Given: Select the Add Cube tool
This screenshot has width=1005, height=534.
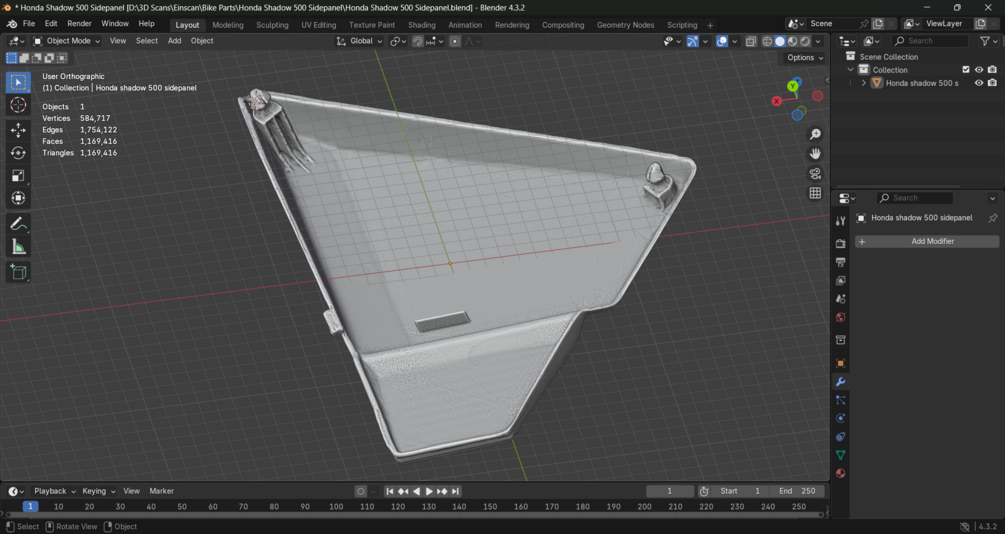Looking at the screenshot, I should [18, 272].
